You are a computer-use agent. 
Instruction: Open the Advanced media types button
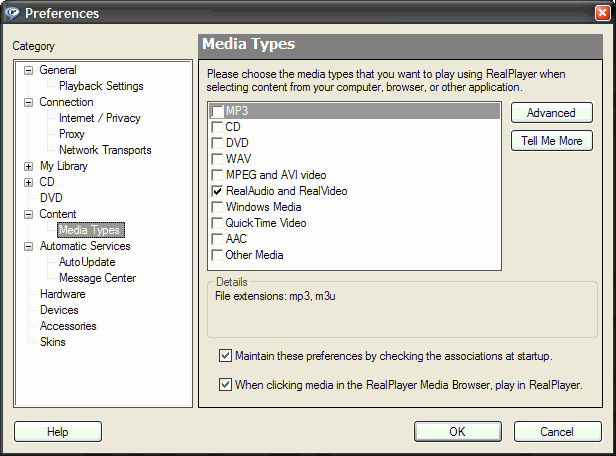click(552, 113)
